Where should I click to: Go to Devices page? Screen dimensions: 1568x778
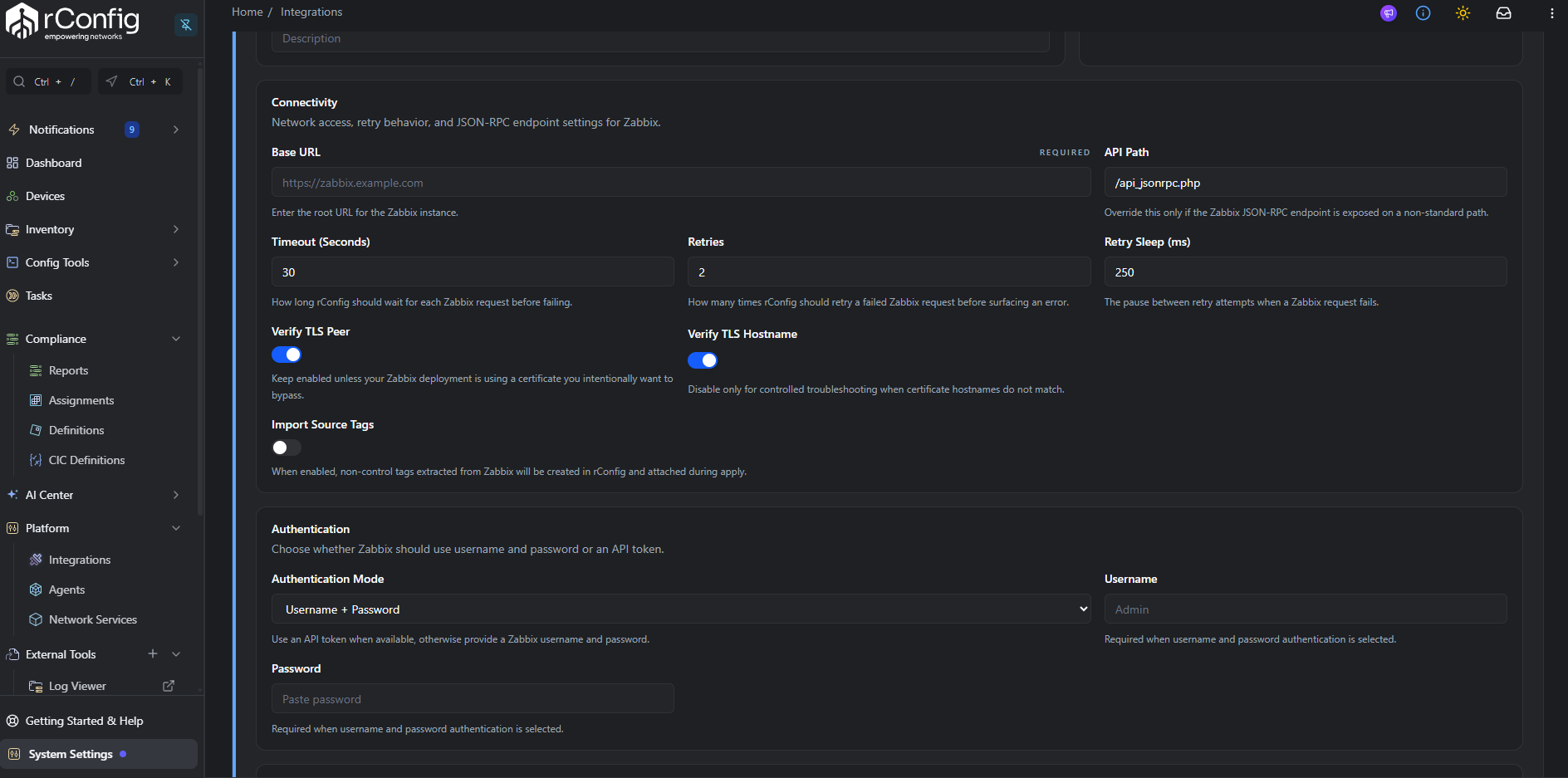(45, 196)
